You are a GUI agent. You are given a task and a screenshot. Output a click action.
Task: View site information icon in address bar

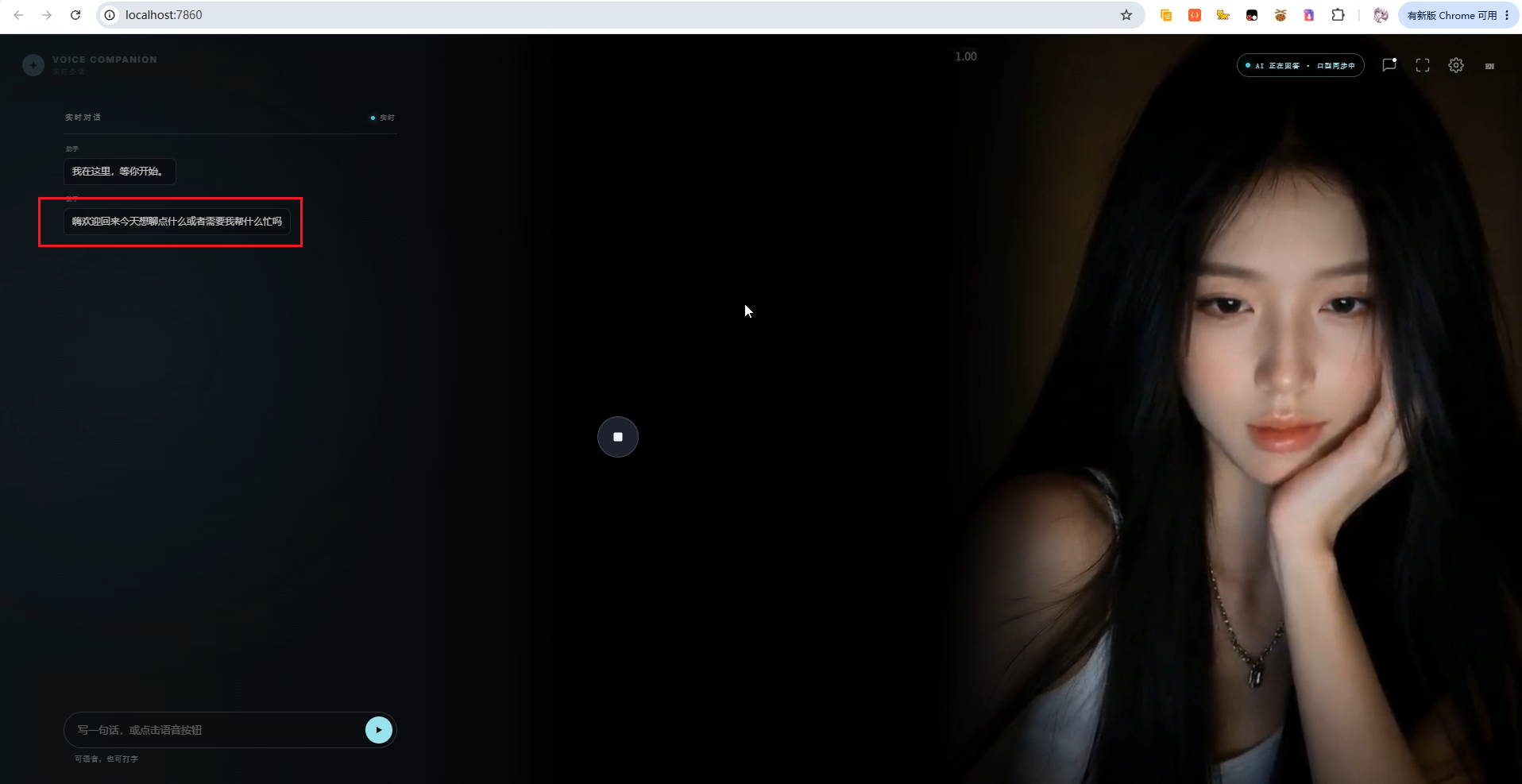coord(110,15)
